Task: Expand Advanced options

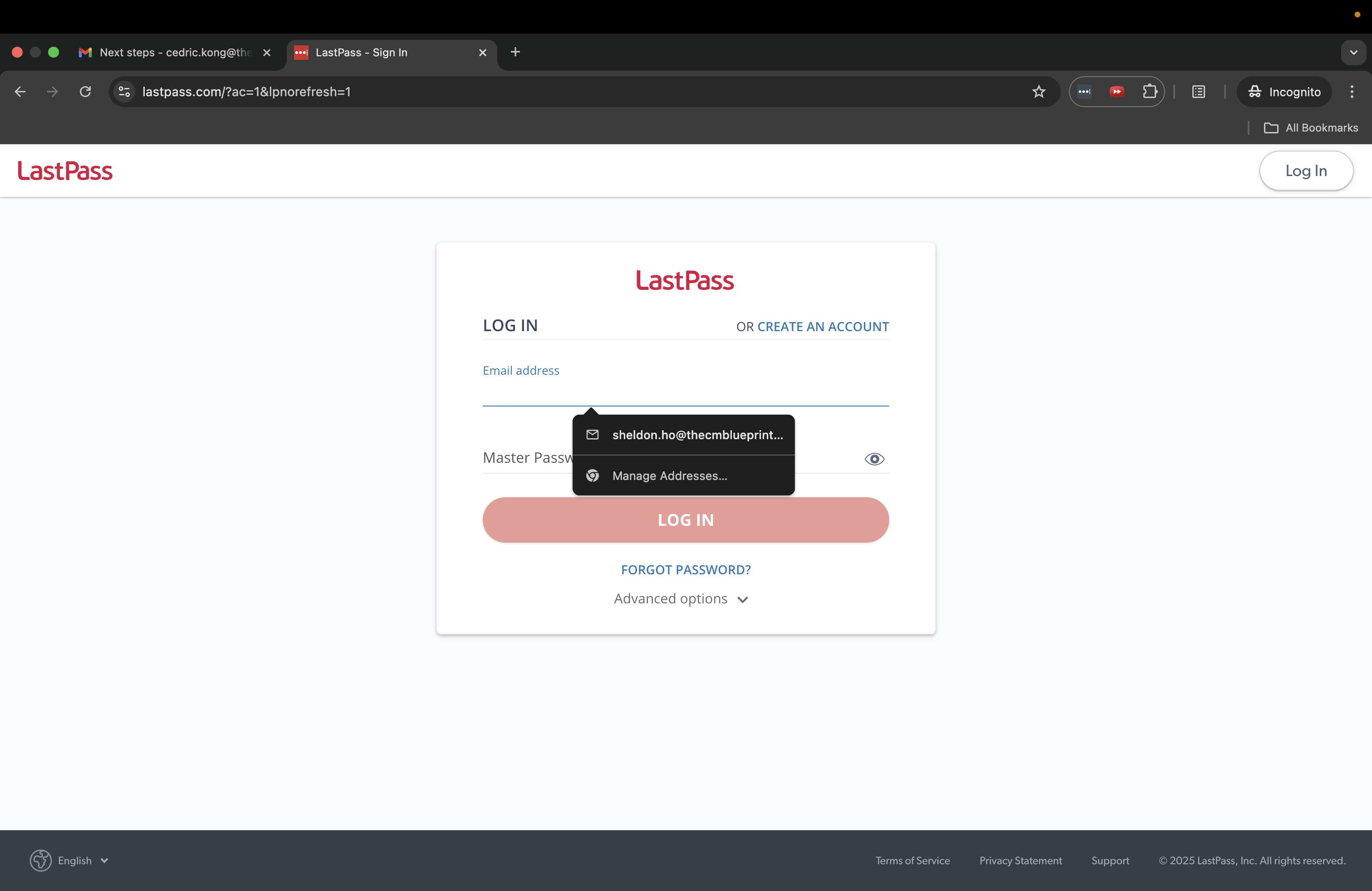Action: [681, 599]
